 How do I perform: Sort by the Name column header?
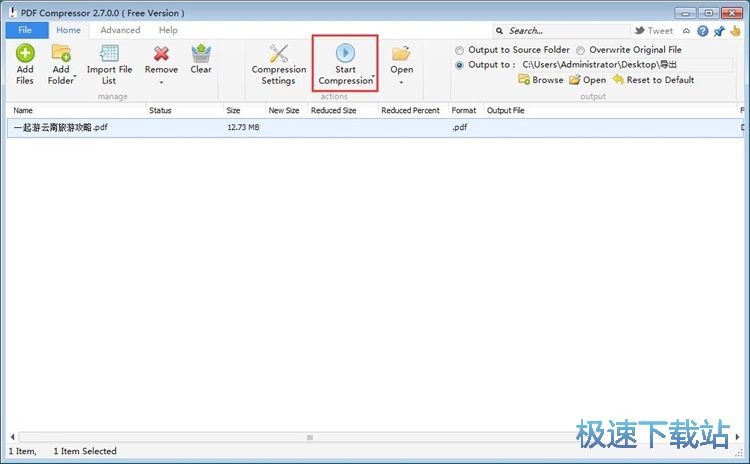pos(77,110)
